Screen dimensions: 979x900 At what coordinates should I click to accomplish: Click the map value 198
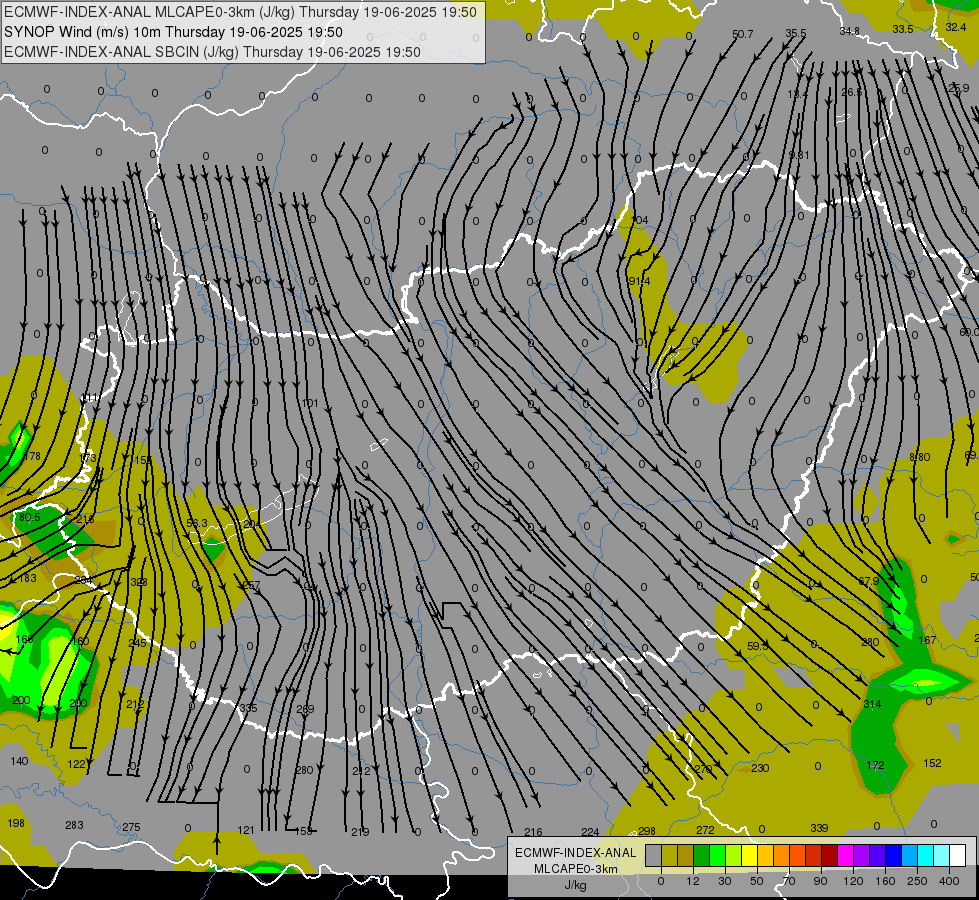pyautogui.click(x=16, y=823)
